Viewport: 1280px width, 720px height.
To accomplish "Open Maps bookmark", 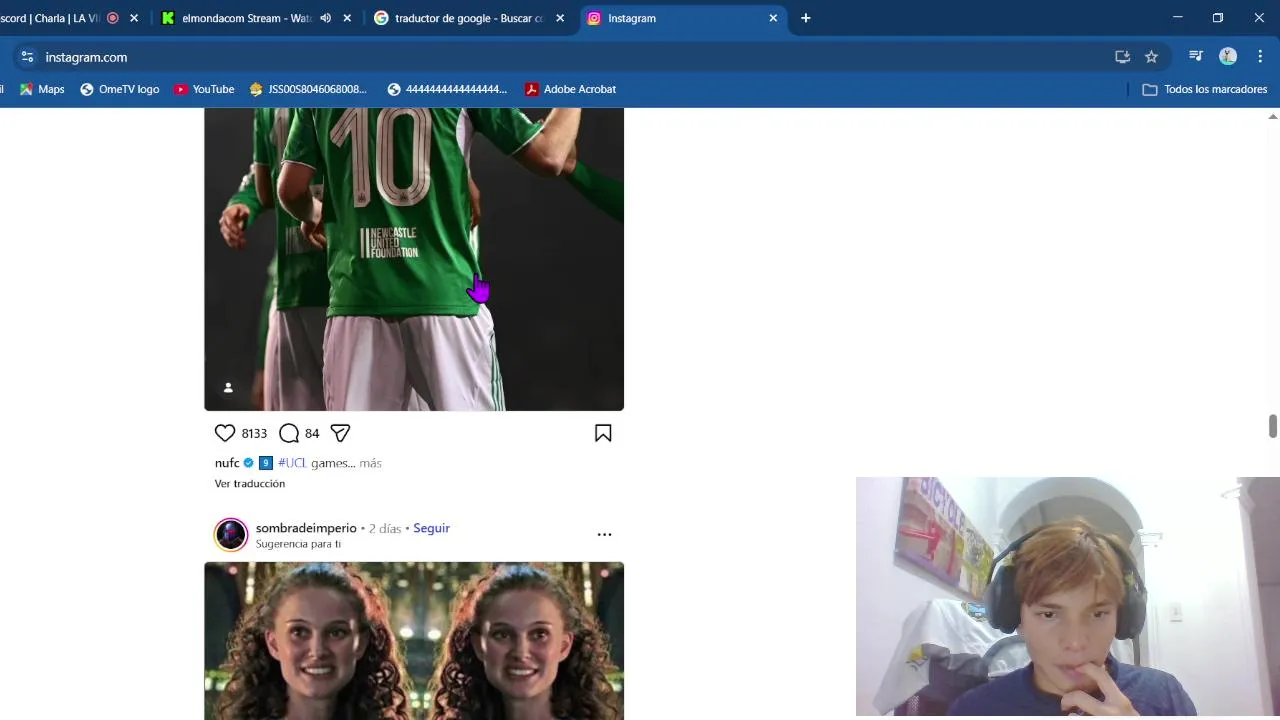I will click(42, 89).
